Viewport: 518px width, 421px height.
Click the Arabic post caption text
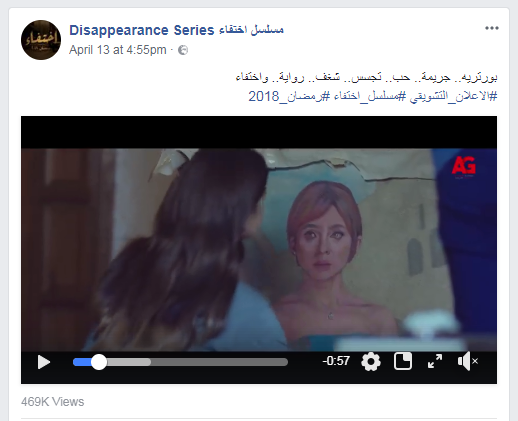pos(366,77)
